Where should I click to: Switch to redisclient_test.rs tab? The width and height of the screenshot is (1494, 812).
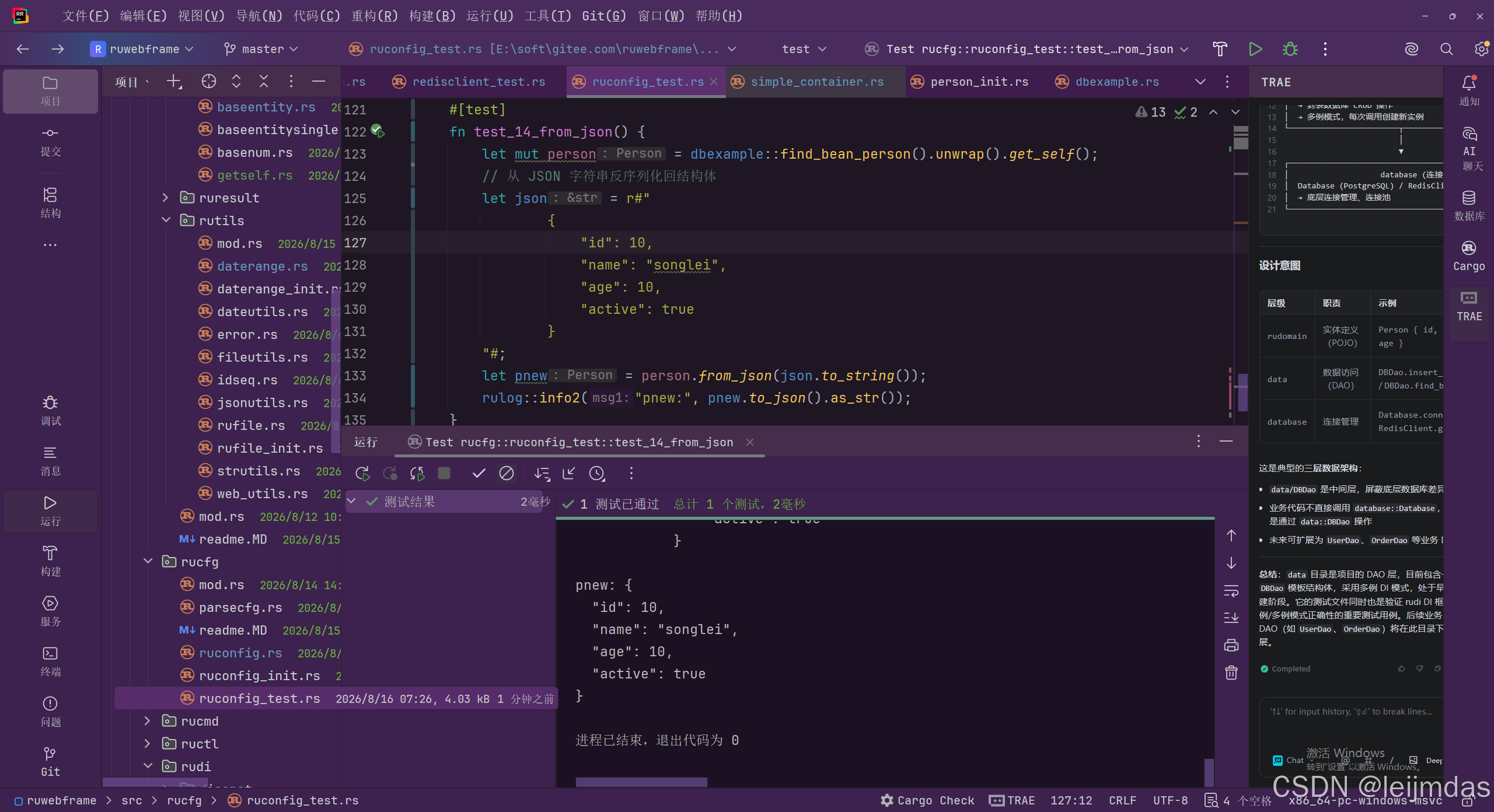tap(469, 82)
